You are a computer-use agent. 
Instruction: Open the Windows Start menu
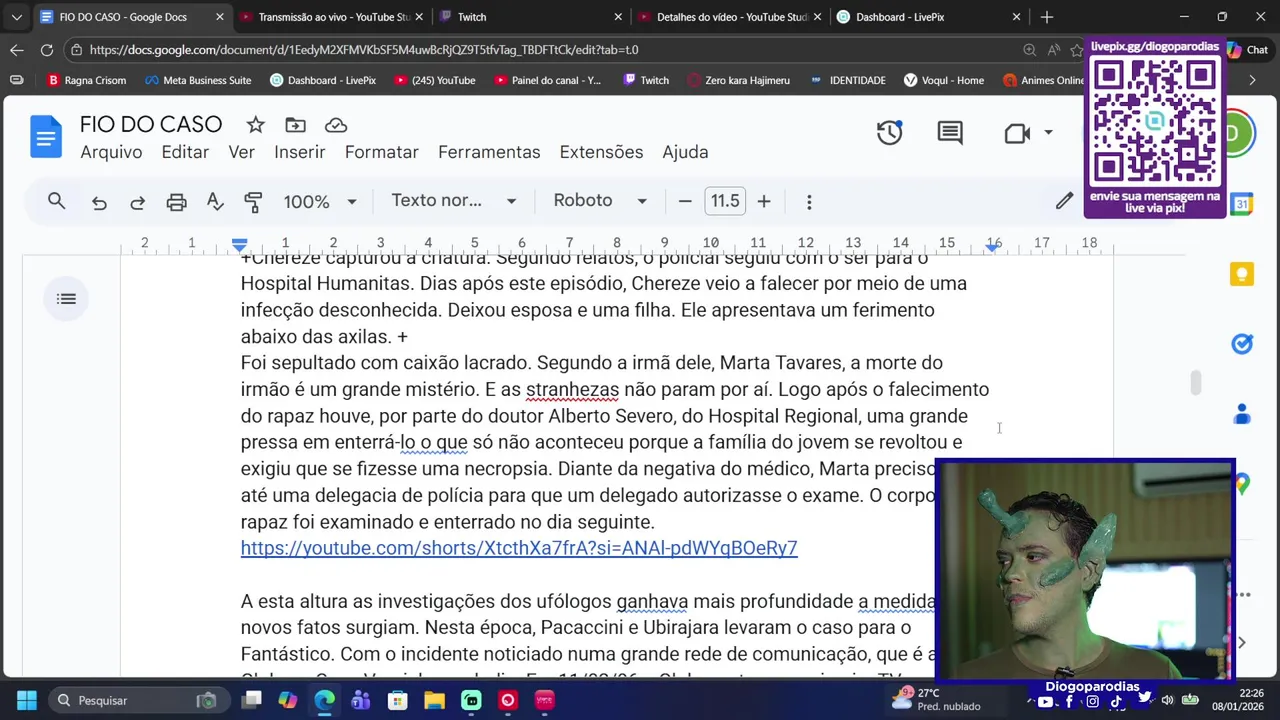coord(26,700)
